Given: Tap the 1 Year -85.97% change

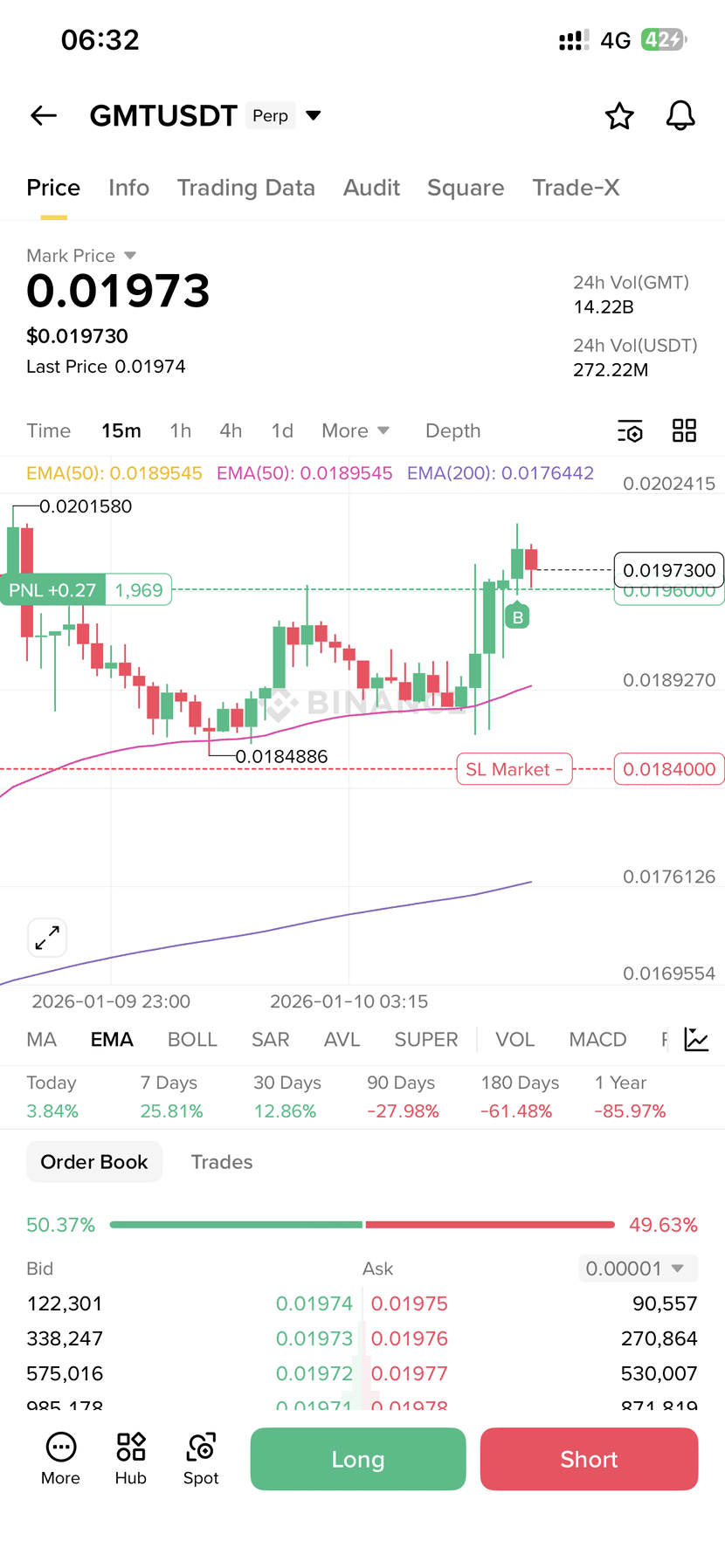Looking at the screenshot, I should tap(630, 1097).
